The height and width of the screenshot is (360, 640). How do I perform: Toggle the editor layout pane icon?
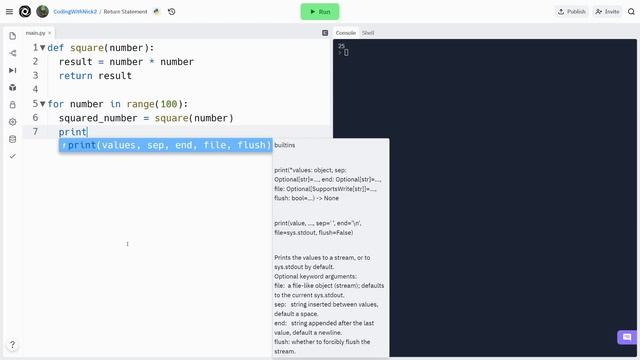[x=325, y=33]
